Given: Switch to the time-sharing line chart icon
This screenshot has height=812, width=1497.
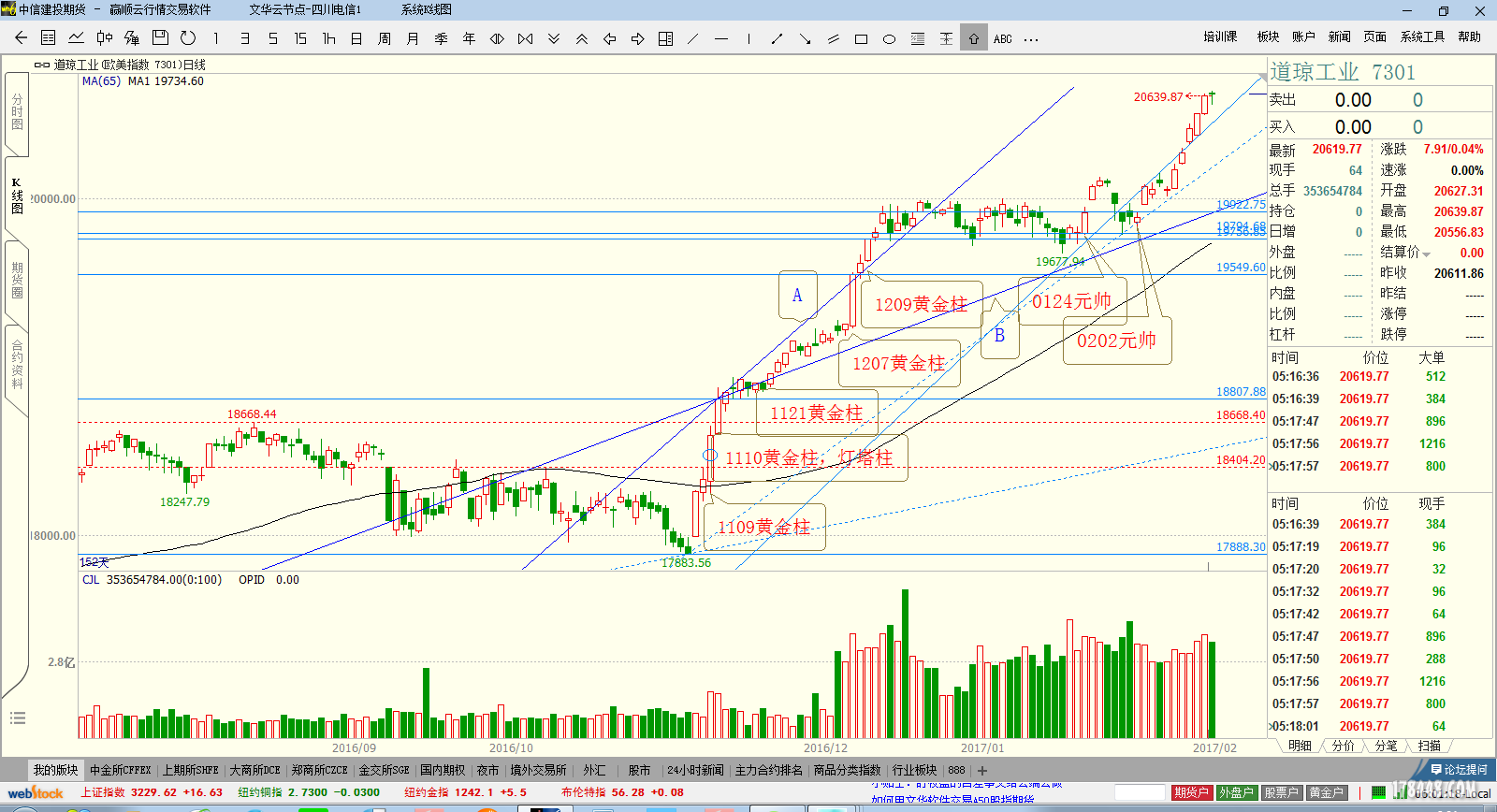Looking at the screenshot, I should (77, 38).
